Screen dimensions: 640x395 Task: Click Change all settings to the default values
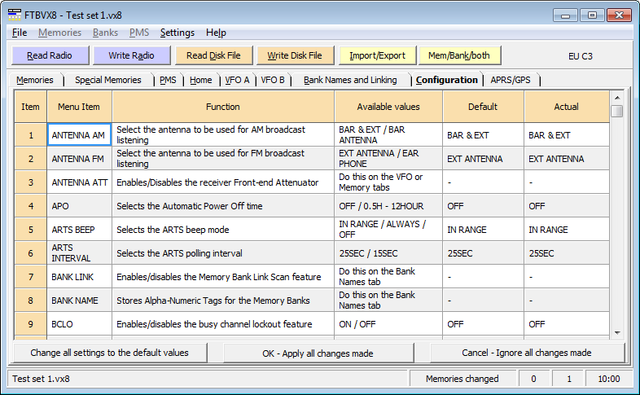point(109,353)
